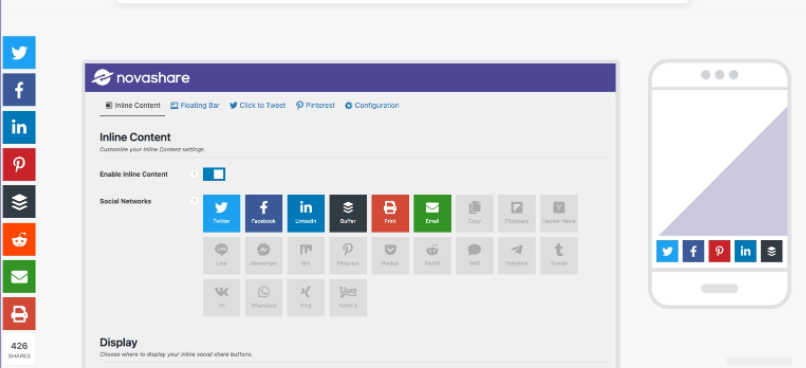The height and width of the screenshot is (368, 806).
Task: Enable the Copy network tile
Action: tap(474, 213)
